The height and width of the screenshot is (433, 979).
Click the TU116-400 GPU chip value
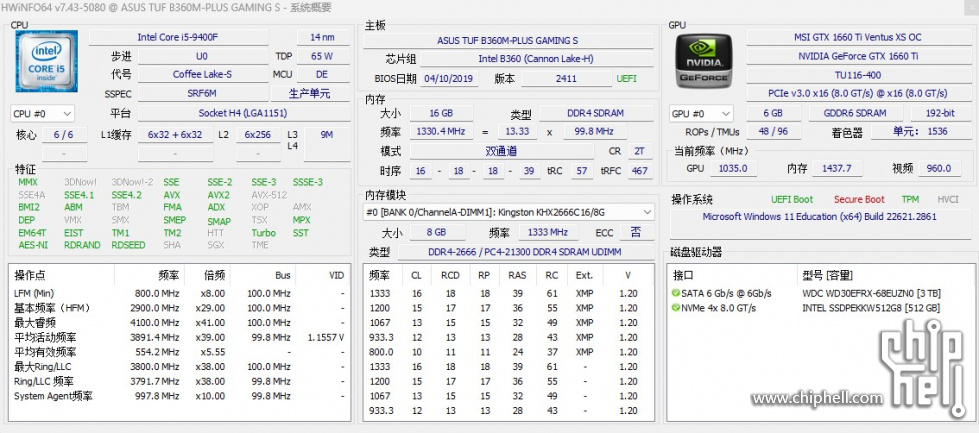coord(857,74)
